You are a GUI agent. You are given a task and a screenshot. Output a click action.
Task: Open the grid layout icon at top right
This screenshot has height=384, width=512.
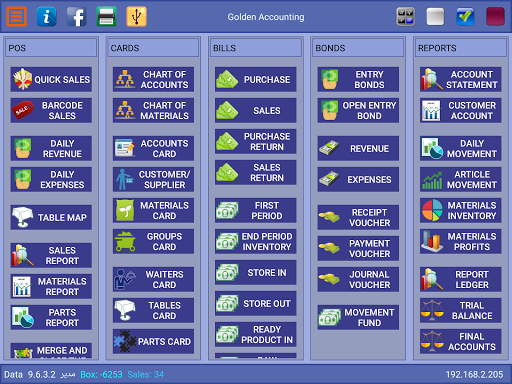[405, 16]
